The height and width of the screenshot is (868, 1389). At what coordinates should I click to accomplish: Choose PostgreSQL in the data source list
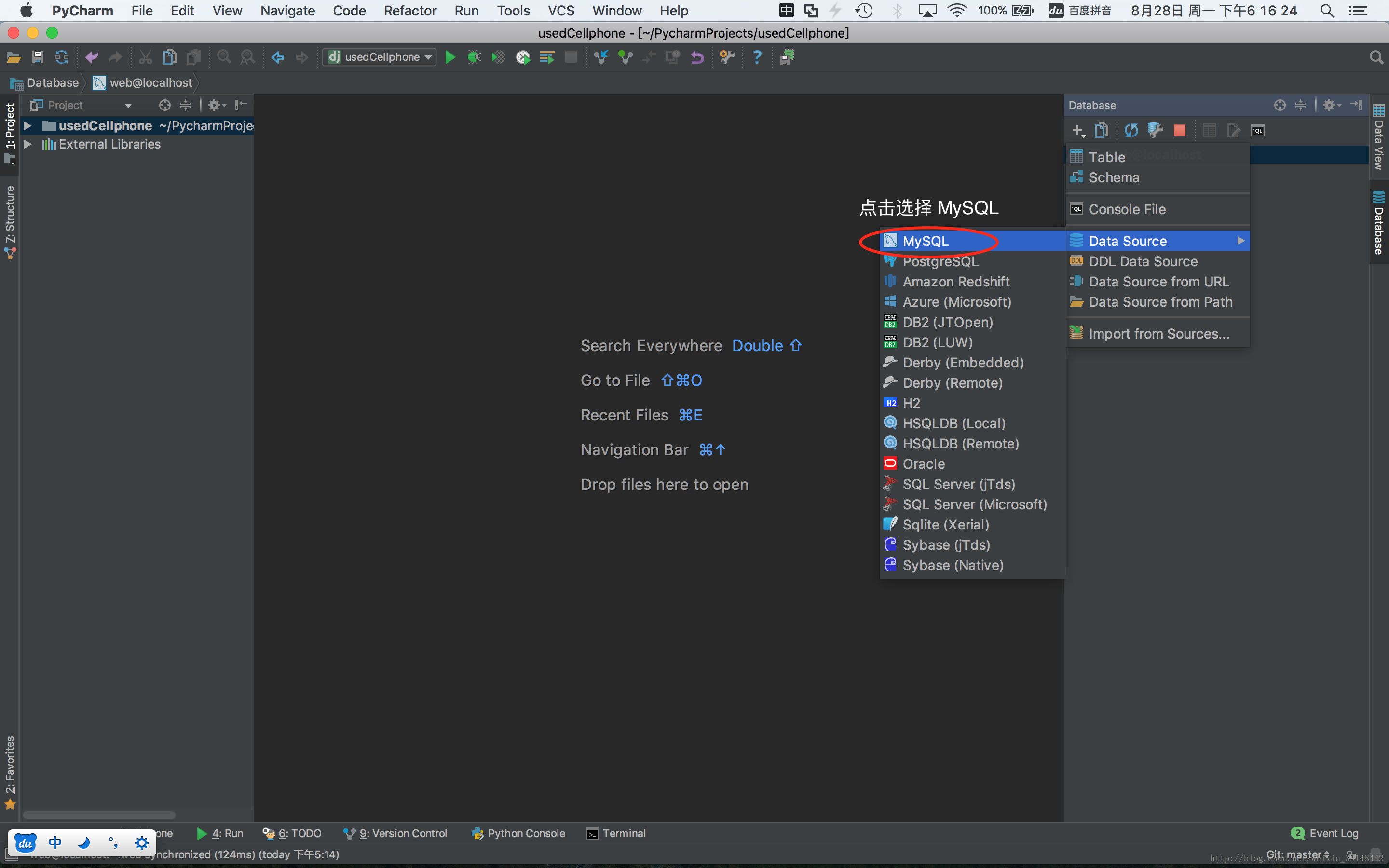coord(972,261)
